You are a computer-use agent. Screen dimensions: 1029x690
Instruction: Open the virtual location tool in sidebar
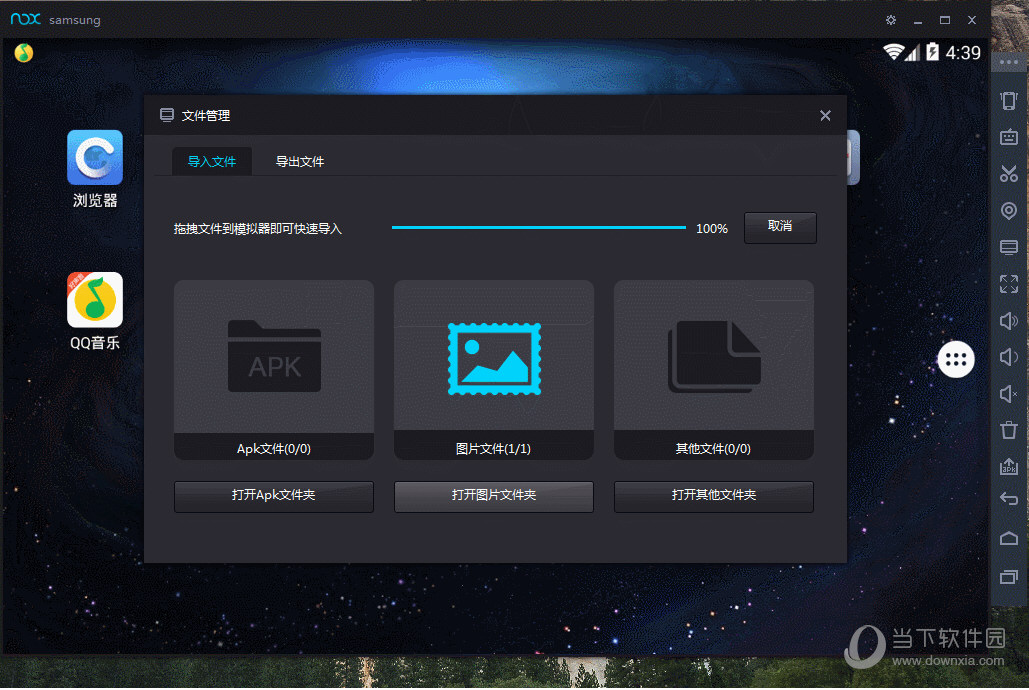tap(1008, 210)
